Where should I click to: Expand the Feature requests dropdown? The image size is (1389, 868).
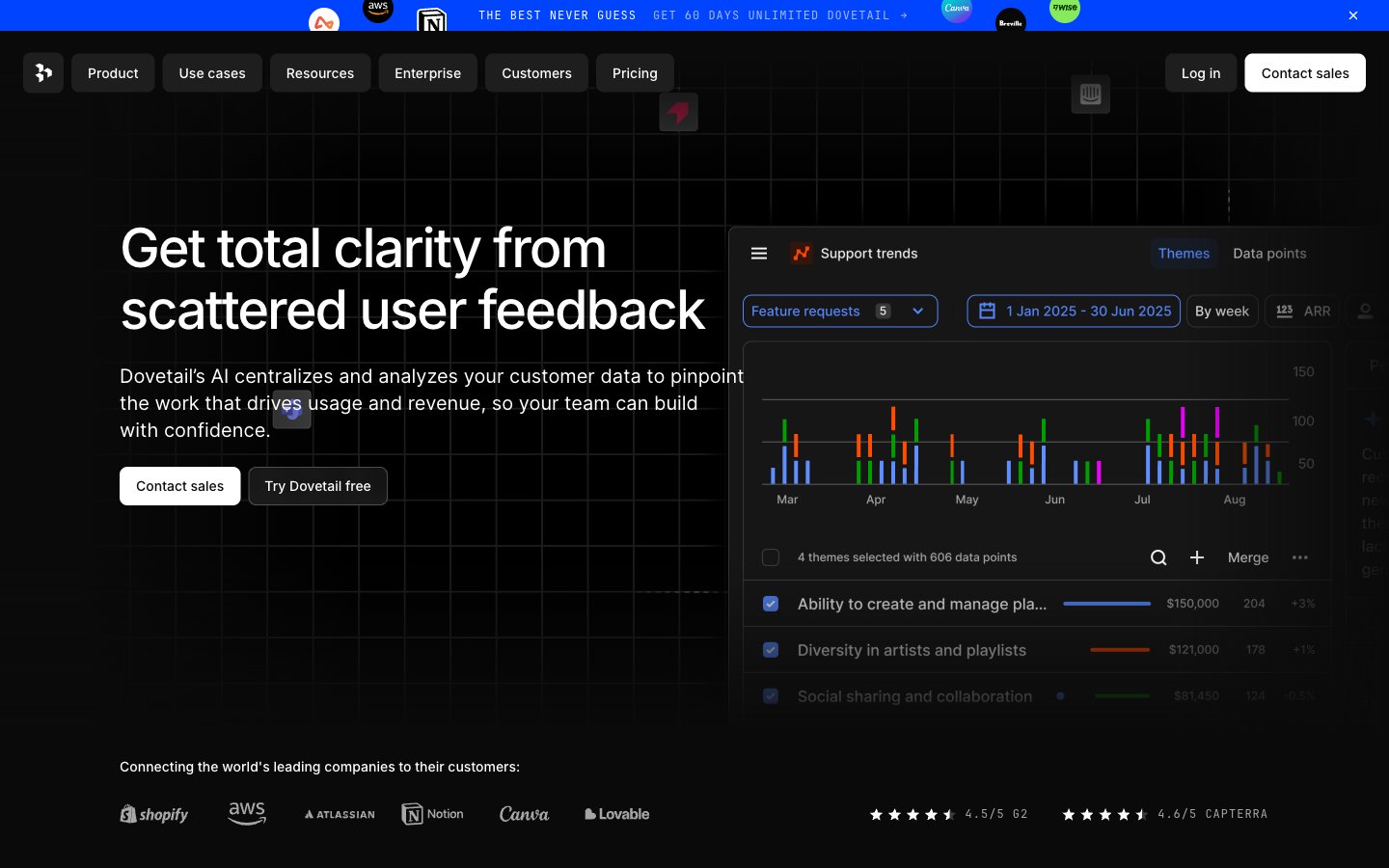point(840,311)
